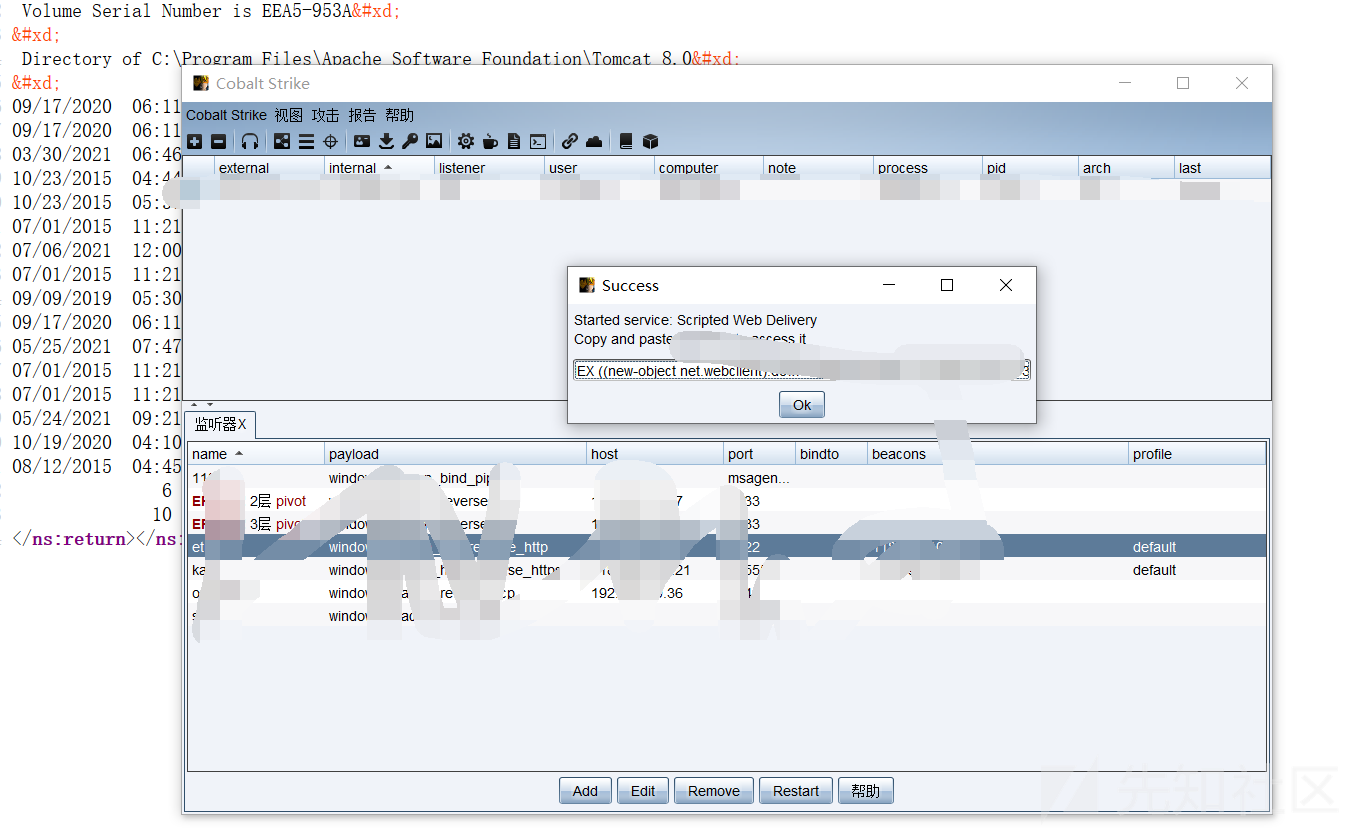Open Java signed applet coffee cup icon
The image size is (1362, 831).
[490, 141]
